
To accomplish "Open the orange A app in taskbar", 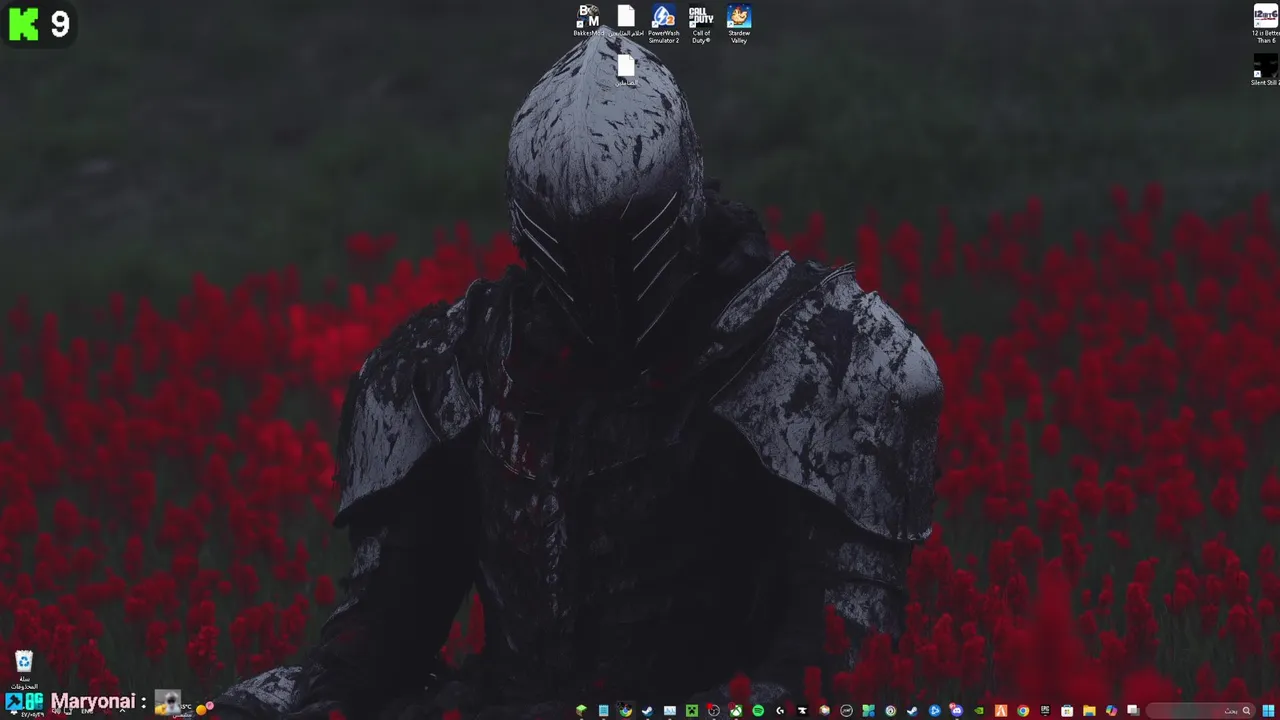I will point(1001,710).
